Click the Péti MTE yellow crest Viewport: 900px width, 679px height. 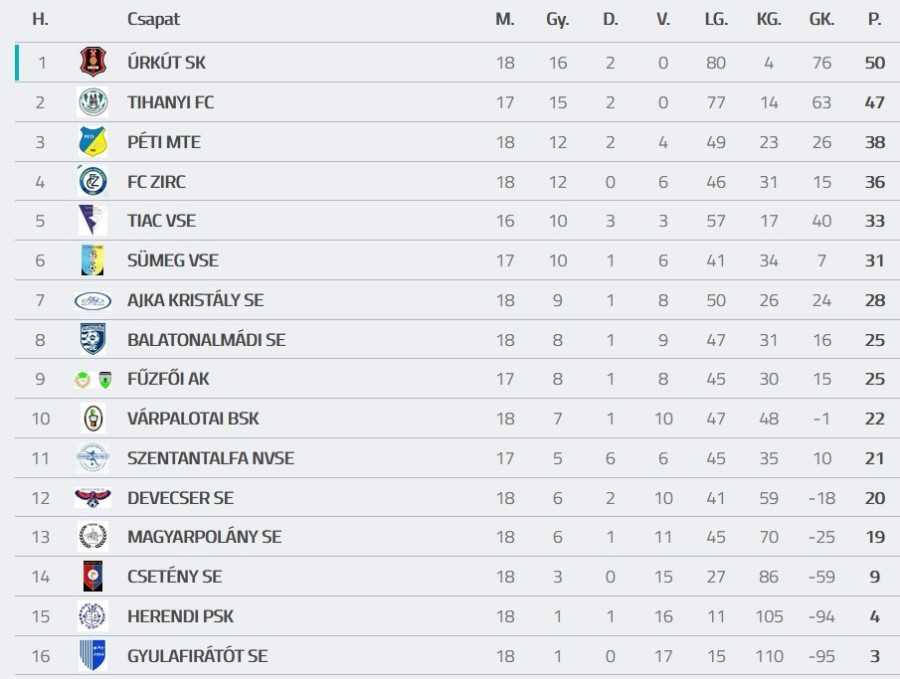pyautogui.click(x=93, y=142)
